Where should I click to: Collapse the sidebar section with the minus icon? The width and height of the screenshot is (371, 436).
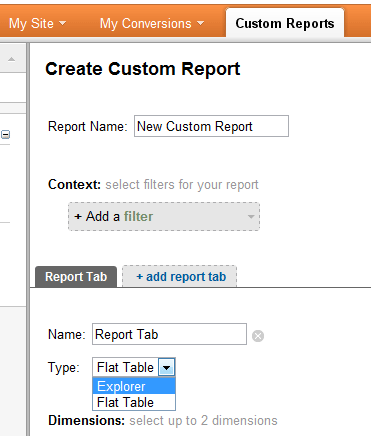coord(6,135)
